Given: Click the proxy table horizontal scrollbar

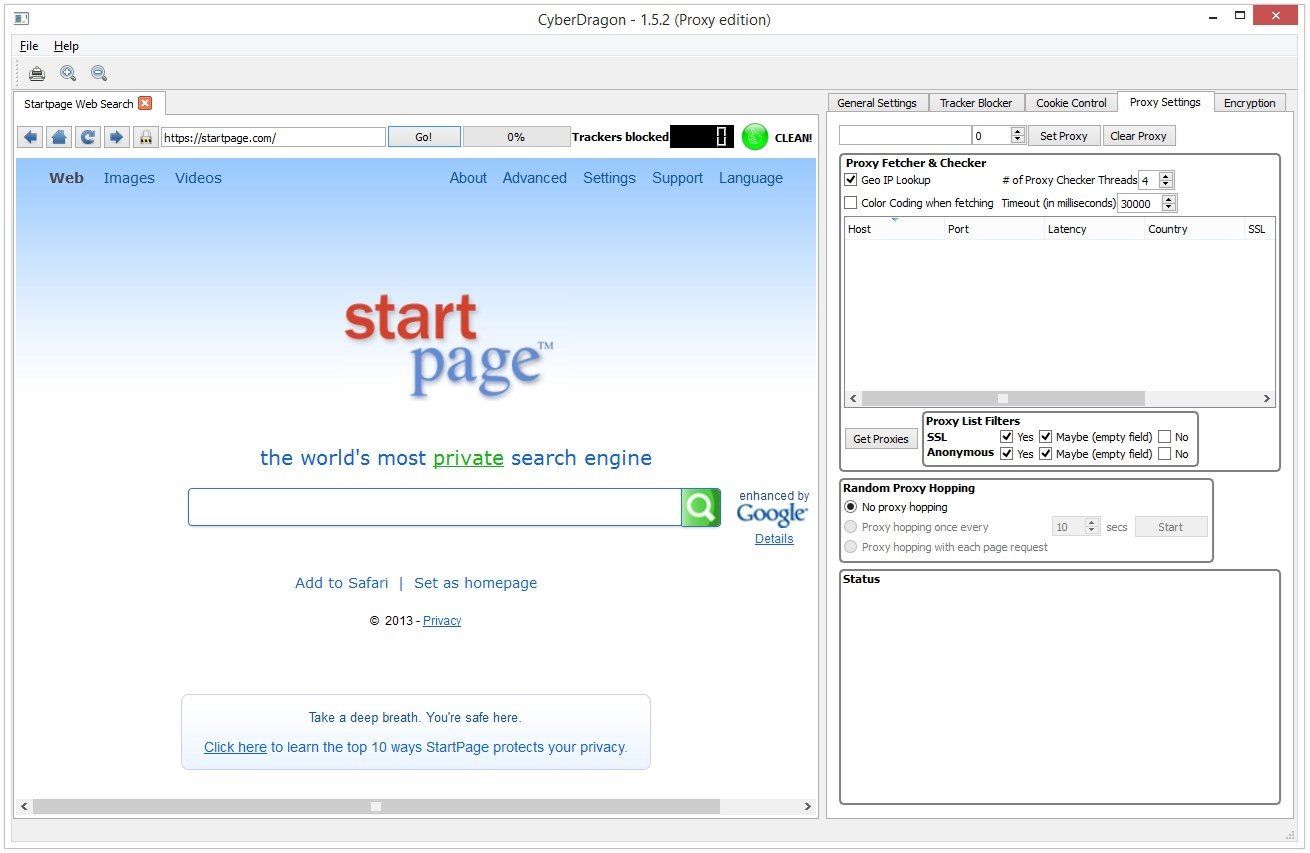Looking at the screenshot, I should tap(1003, 398).
